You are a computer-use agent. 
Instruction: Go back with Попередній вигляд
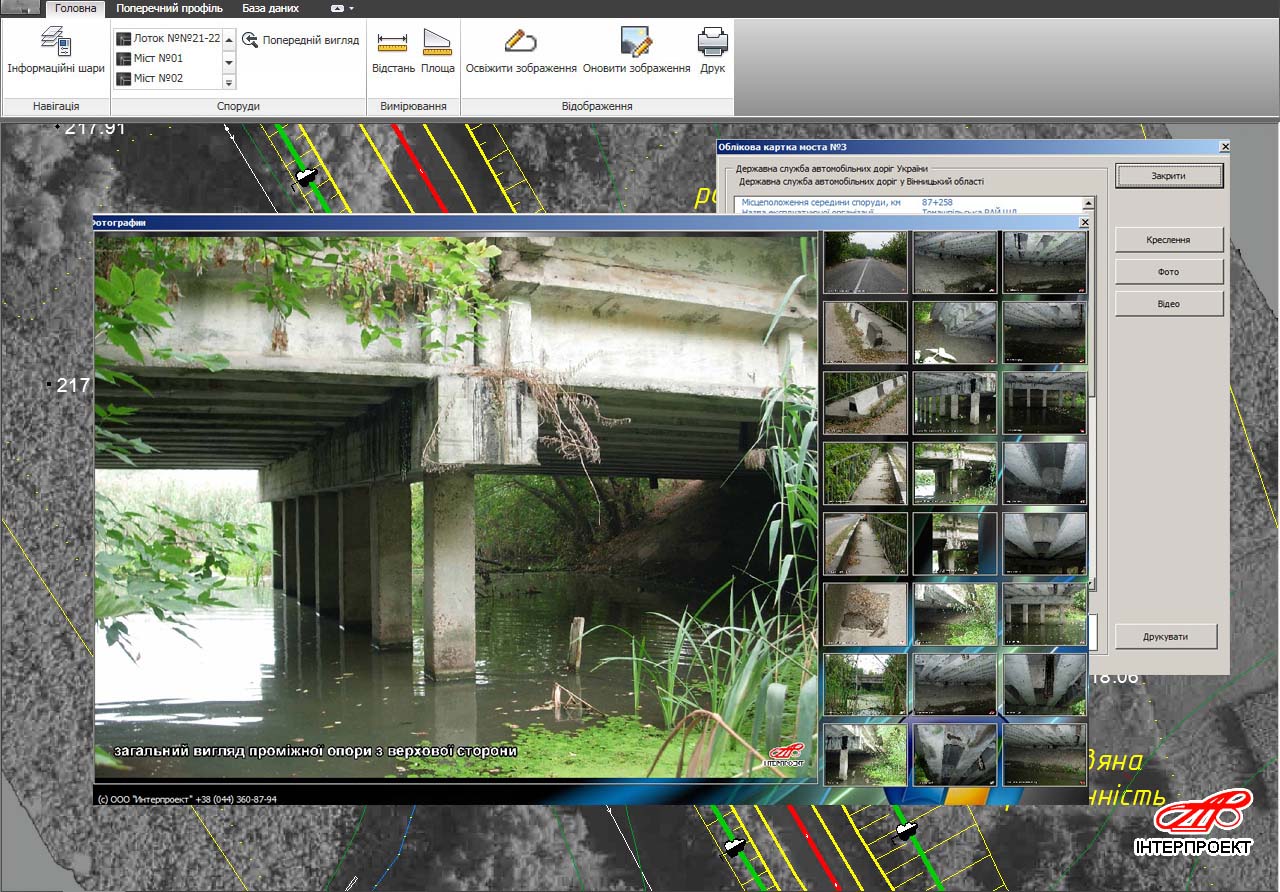pos(300,40)
